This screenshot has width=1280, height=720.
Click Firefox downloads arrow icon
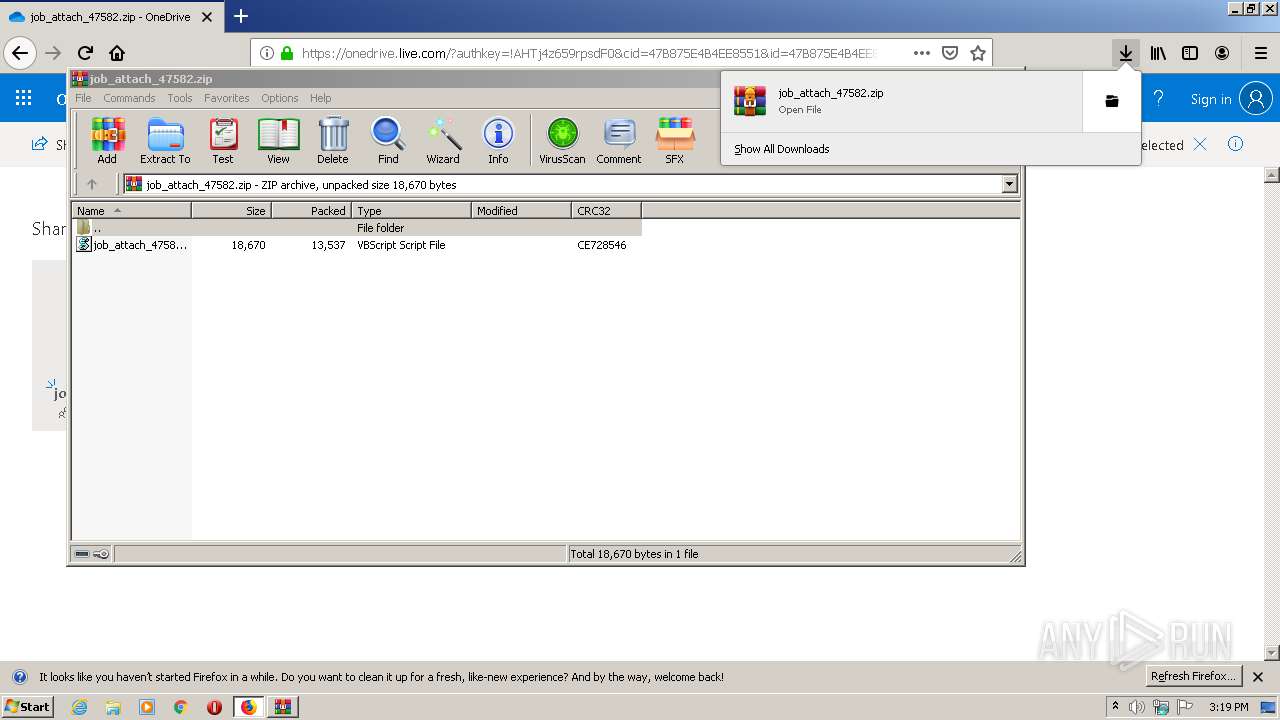click(1126, 53)
